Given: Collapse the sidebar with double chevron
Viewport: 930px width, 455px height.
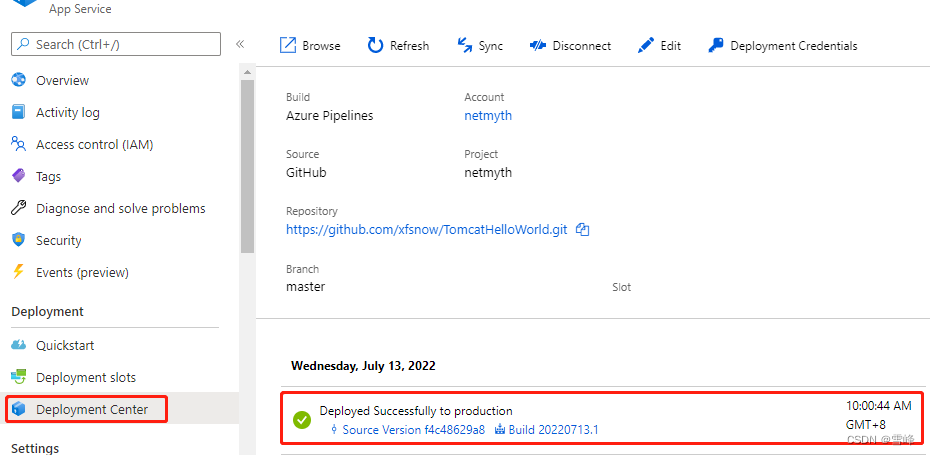Looking at the screenshot, I should (x=240, y=44).
